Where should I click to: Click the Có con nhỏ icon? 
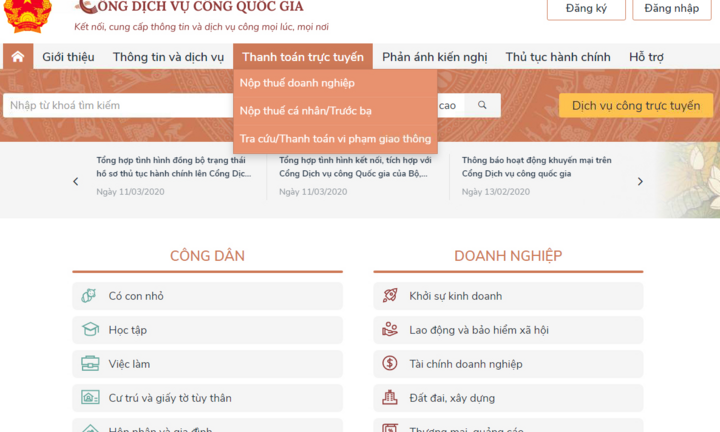[89, 296]
